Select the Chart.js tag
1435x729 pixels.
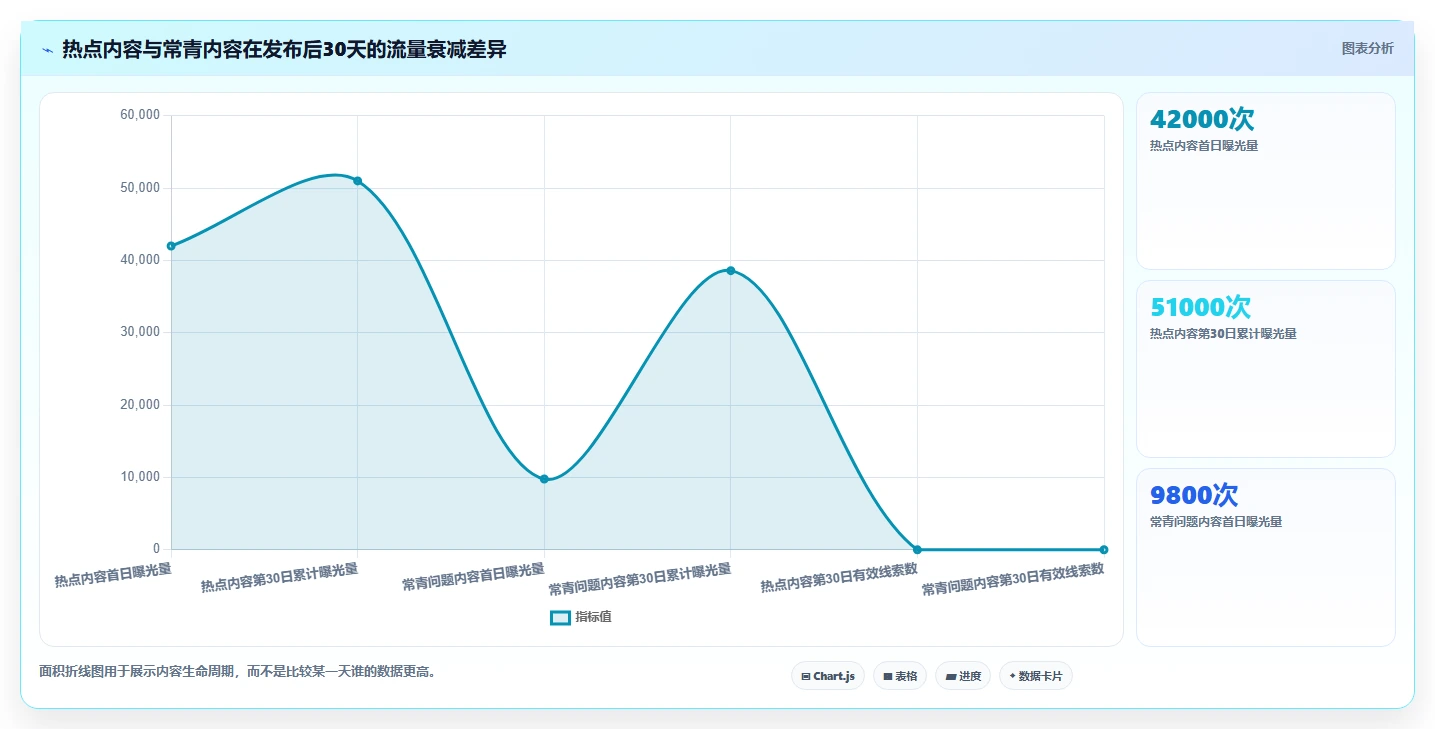828,676
